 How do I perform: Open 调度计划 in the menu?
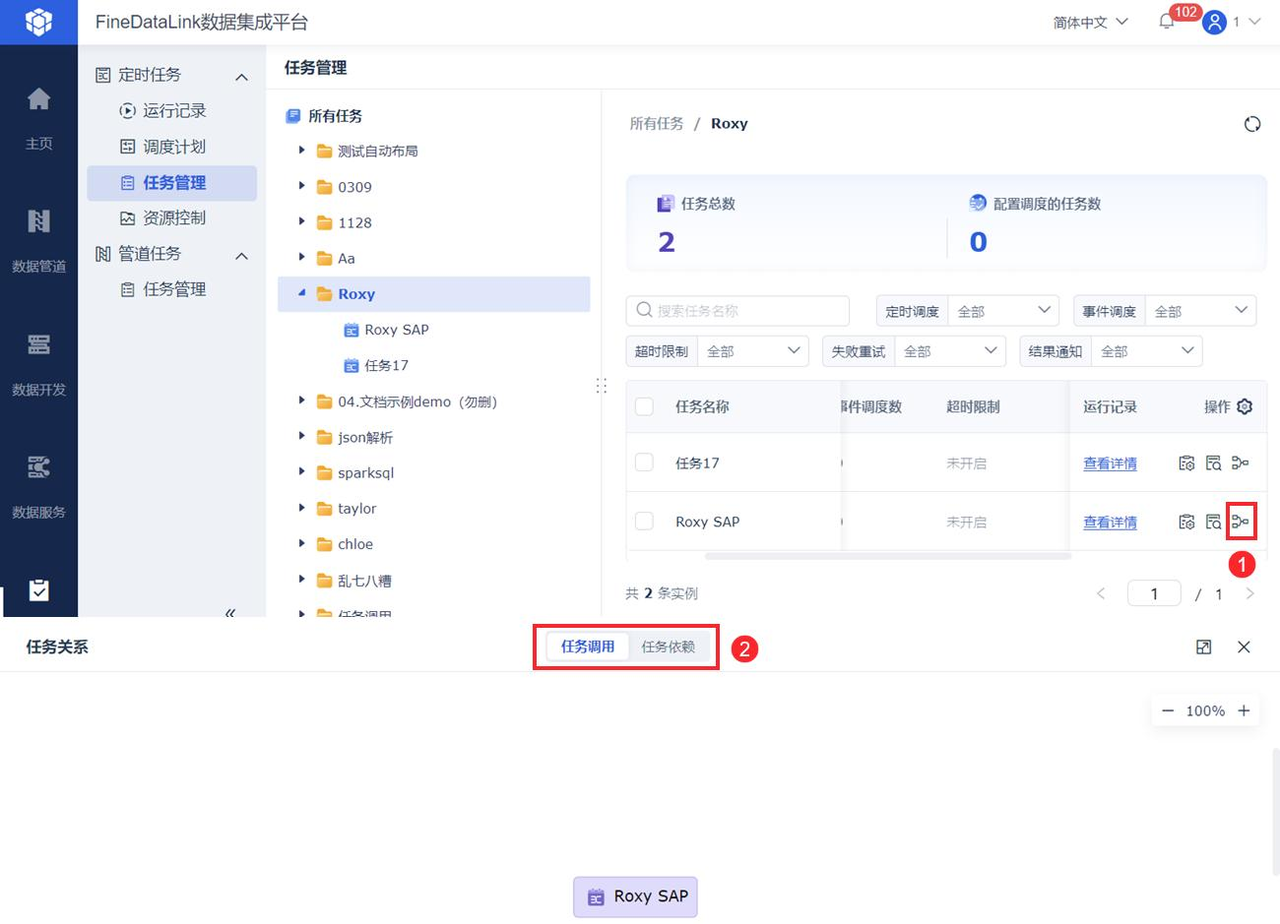[x=172, y=146]
